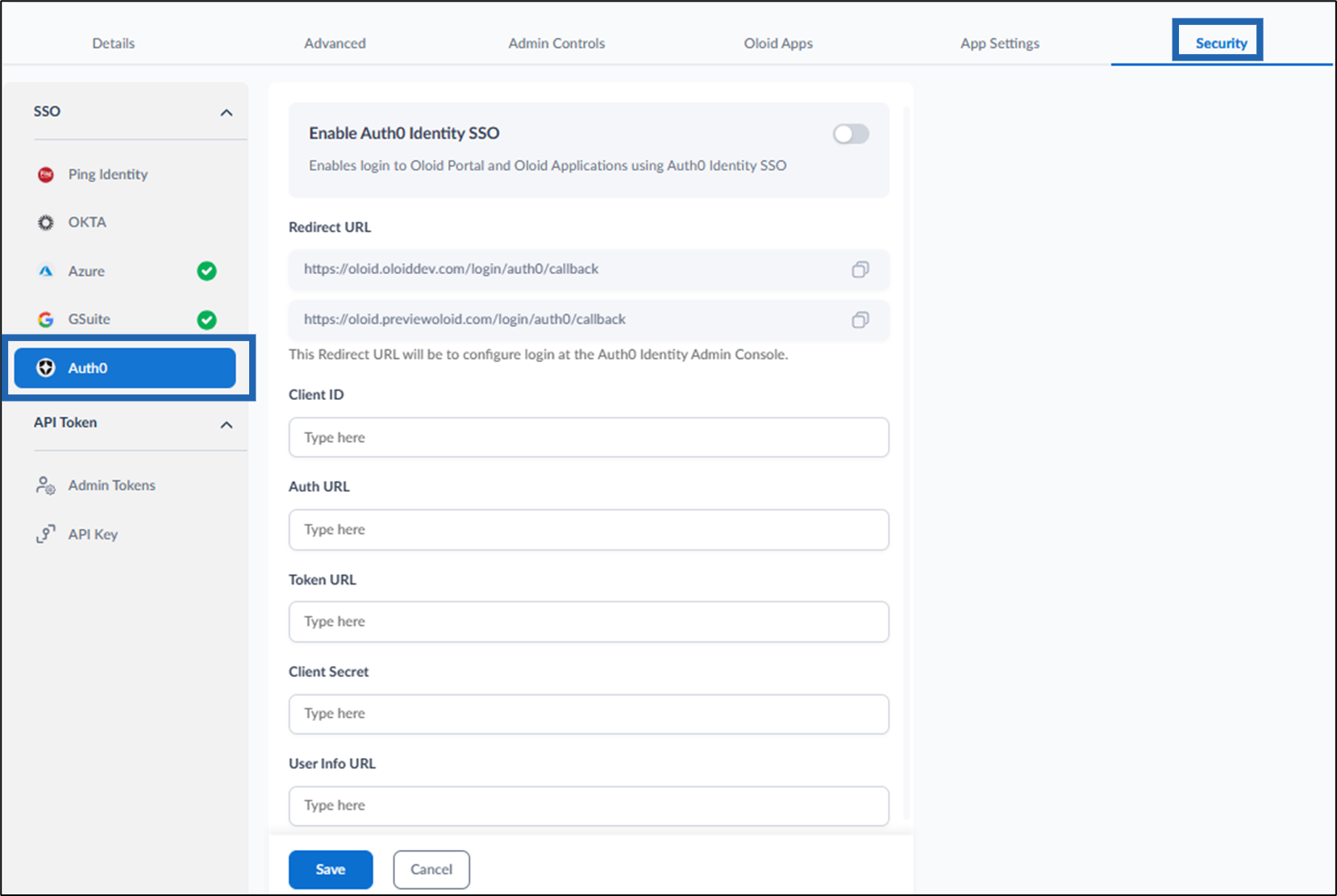Click into the Token URL field
Image resolution: width=1337 pixels, height=896 pixels.
pyautogui.click(x=589, y=622)
